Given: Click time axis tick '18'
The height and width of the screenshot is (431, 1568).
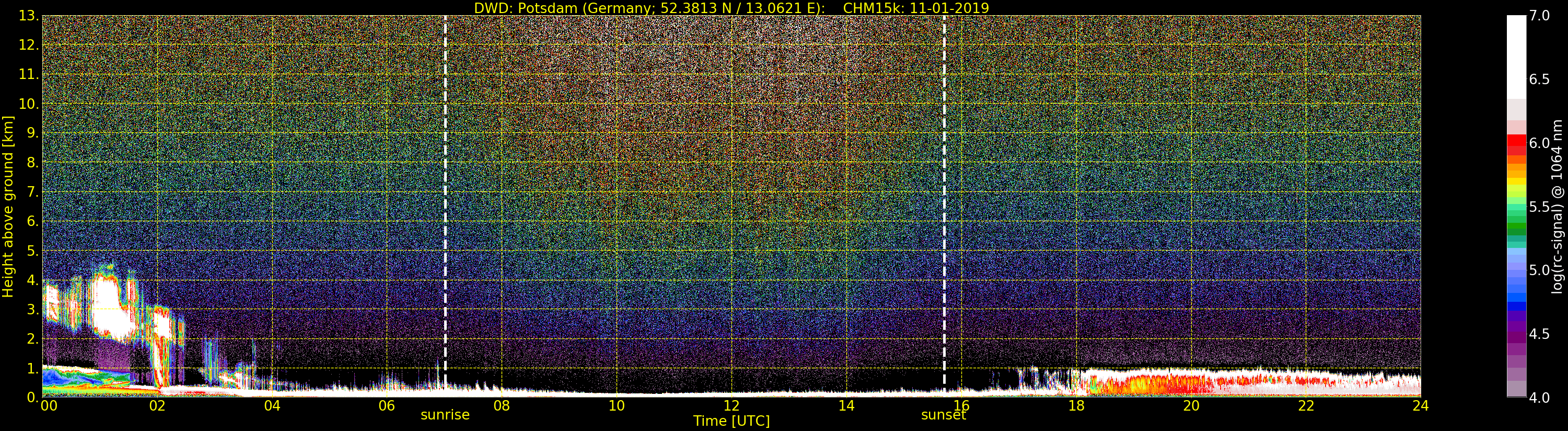Looking at the screenshot, I should coord(1076,406).
